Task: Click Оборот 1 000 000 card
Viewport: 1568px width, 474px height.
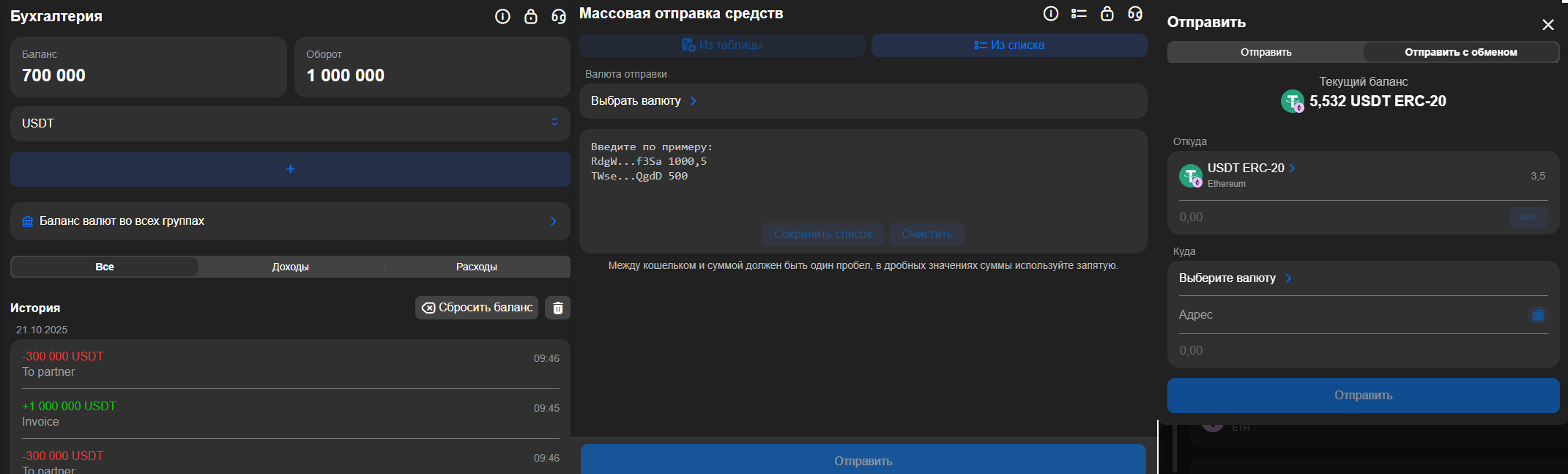Action: tap(432, 67)
